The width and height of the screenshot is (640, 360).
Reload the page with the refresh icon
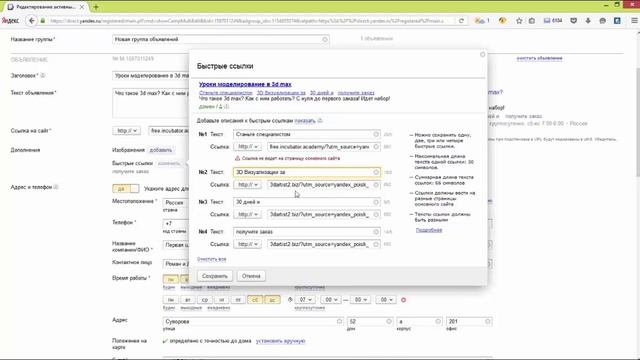(461, 20)
